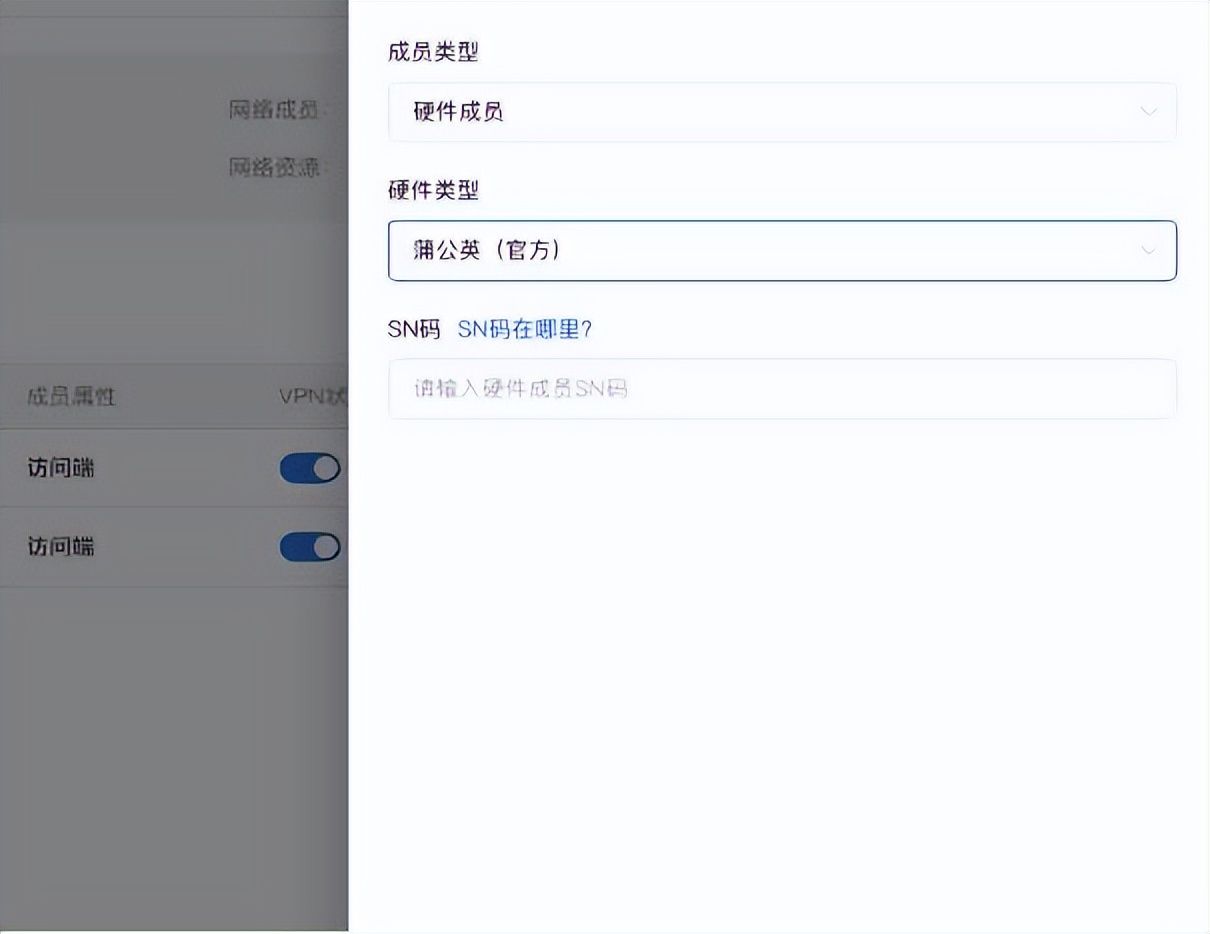This screenshot has height=934, width=1210.
Task: Toggle the VPN switch in first 访问端 row
Action: pos(311,468)
